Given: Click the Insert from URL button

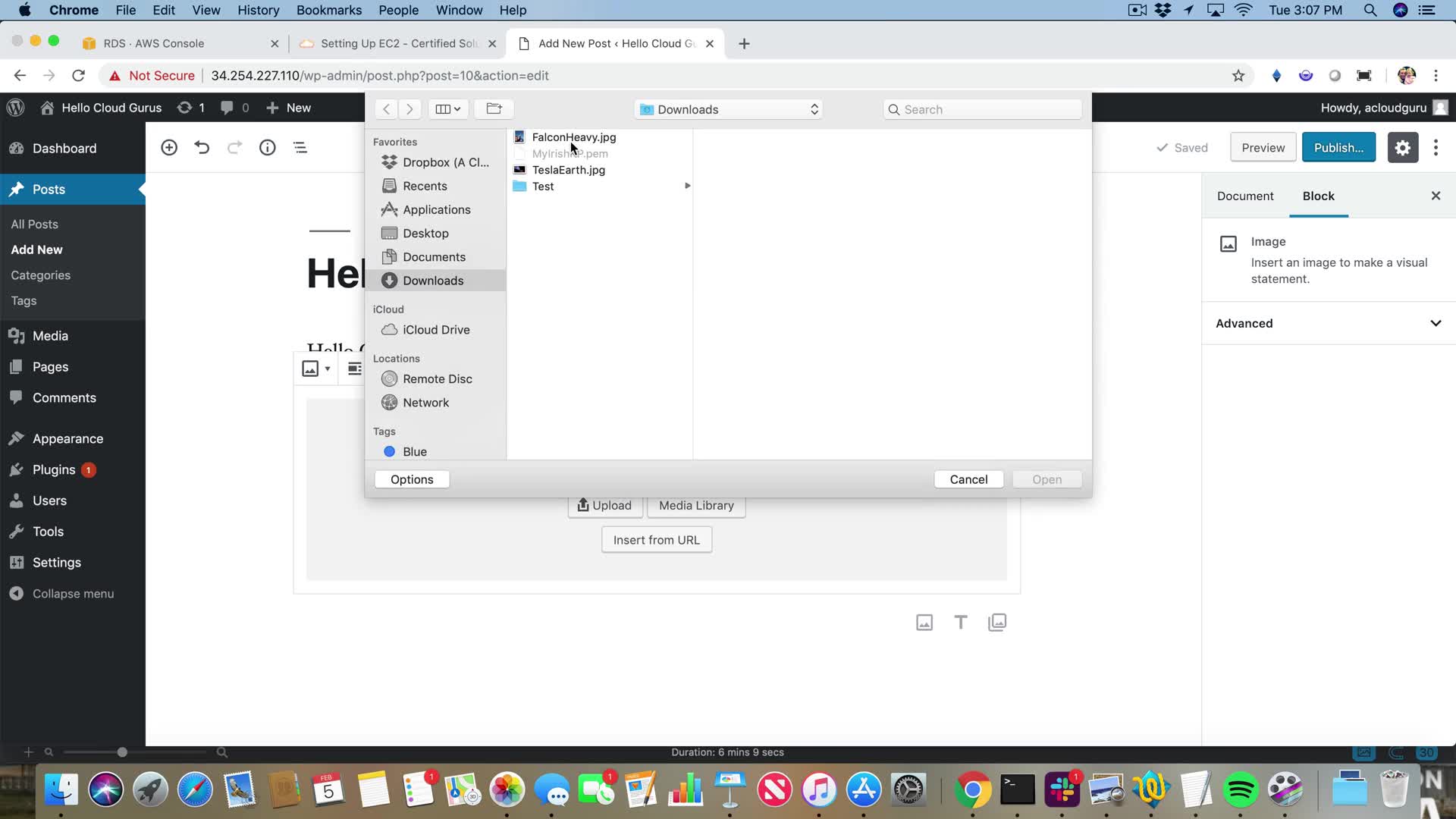Looking at the screenshot, I should 656,540.
